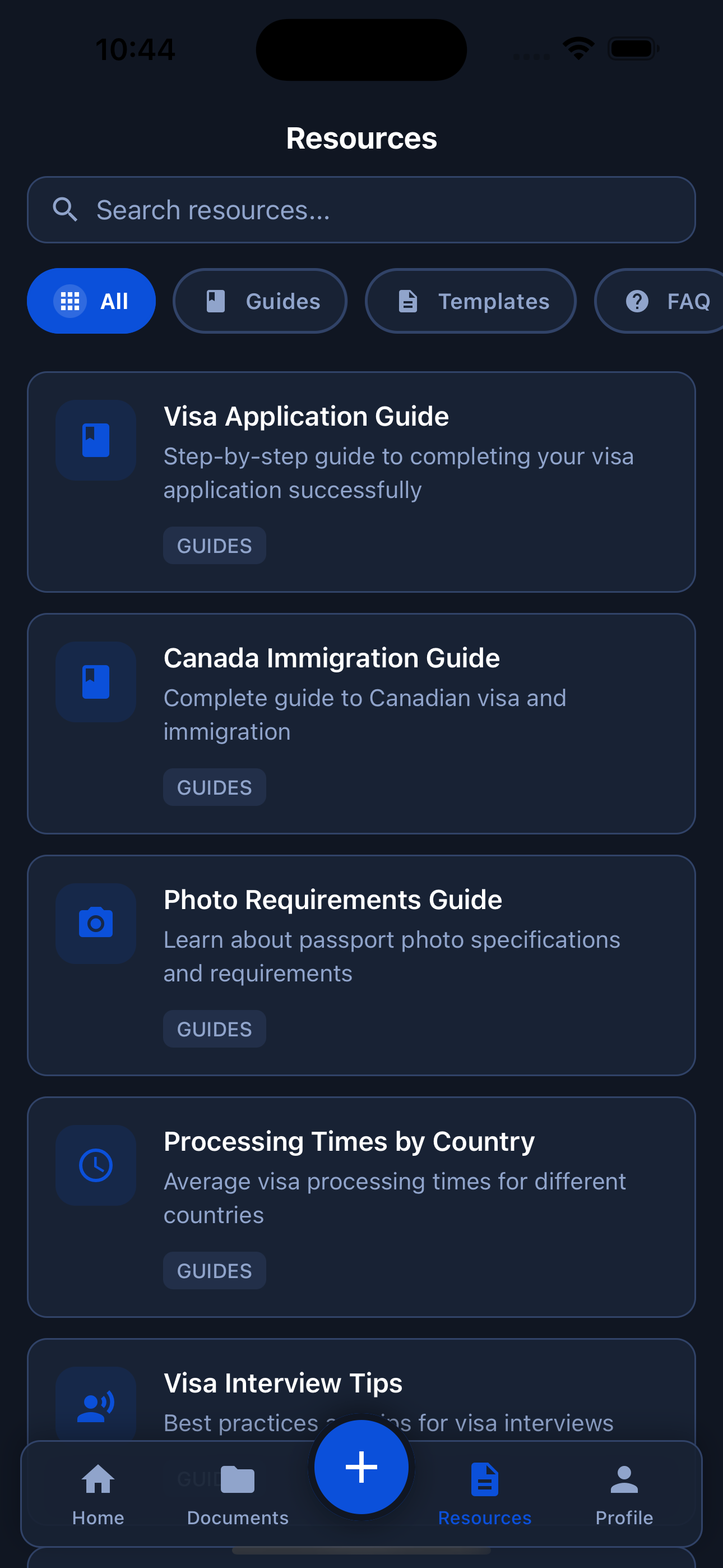Go to the Home tab
723x1568 pixels.
pyautogui.click(x=98, y=1495)
